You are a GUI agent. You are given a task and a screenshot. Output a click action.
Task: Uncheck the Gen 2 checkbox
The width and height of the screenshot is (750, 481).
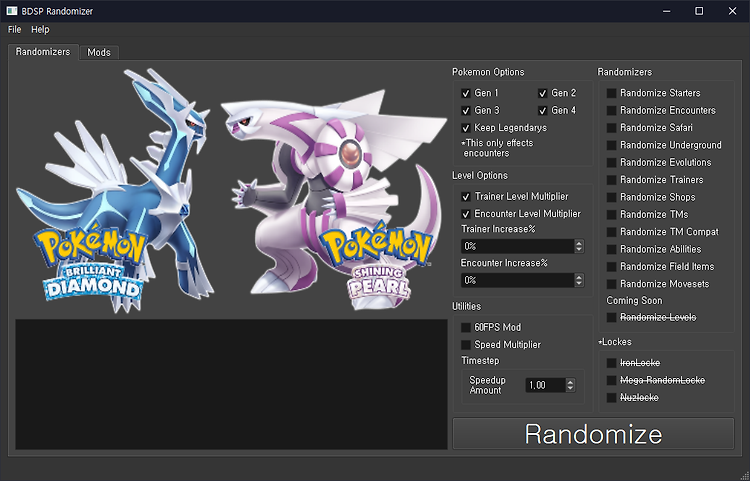tap(542, 93)
